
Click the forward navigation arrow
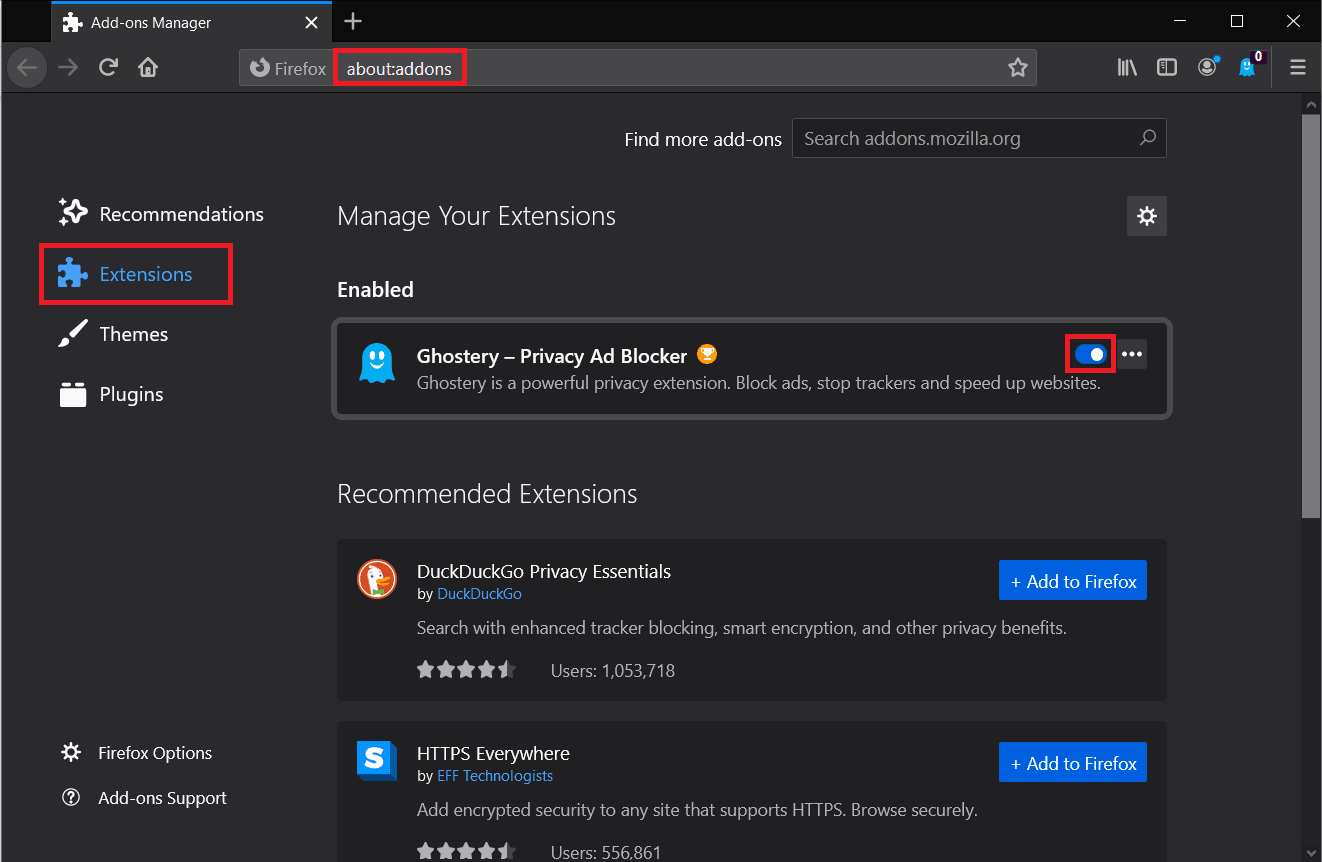click(67, 68)
